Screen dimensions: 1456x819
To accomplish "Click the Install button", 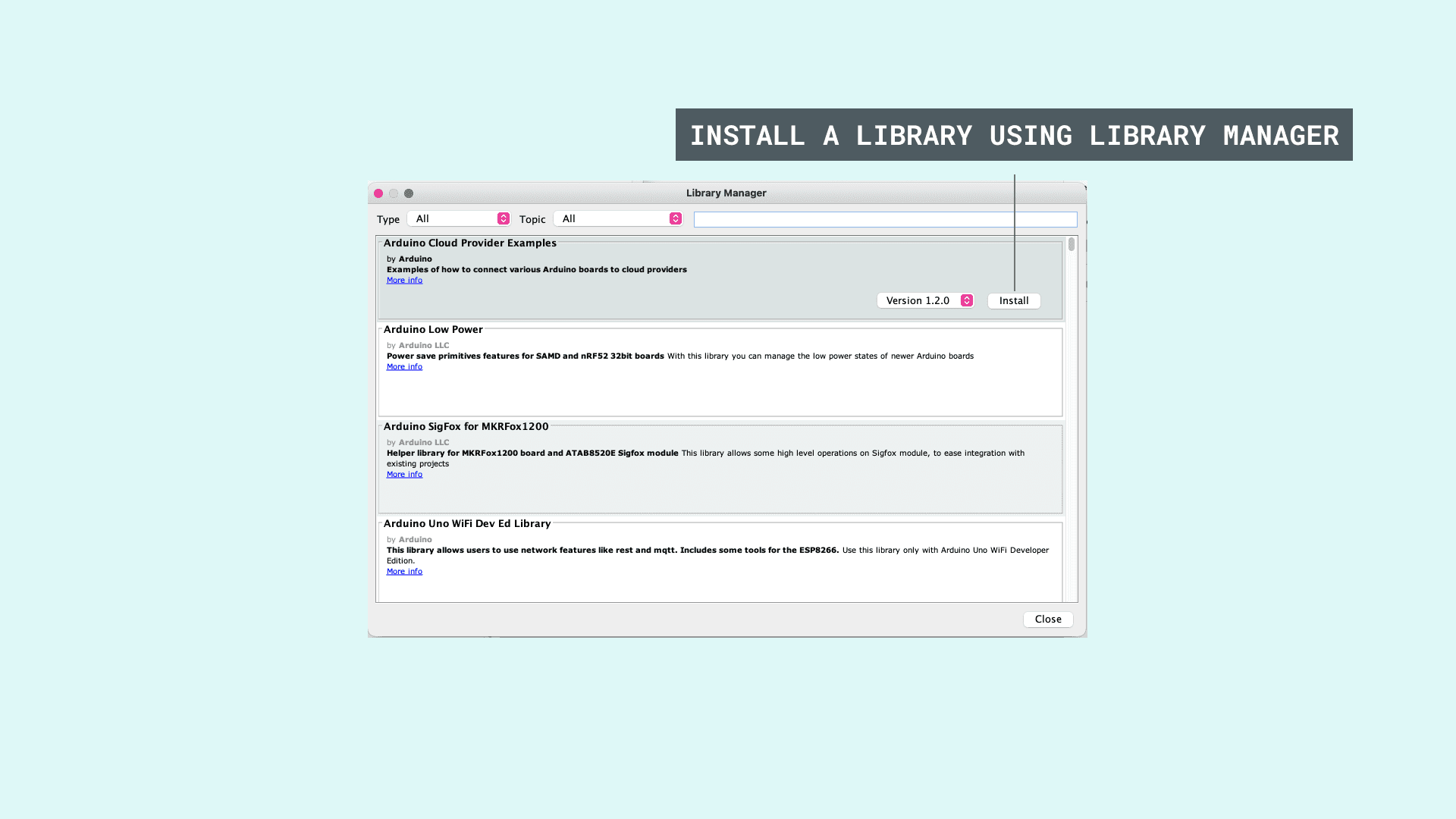I will click(1014, 301).
